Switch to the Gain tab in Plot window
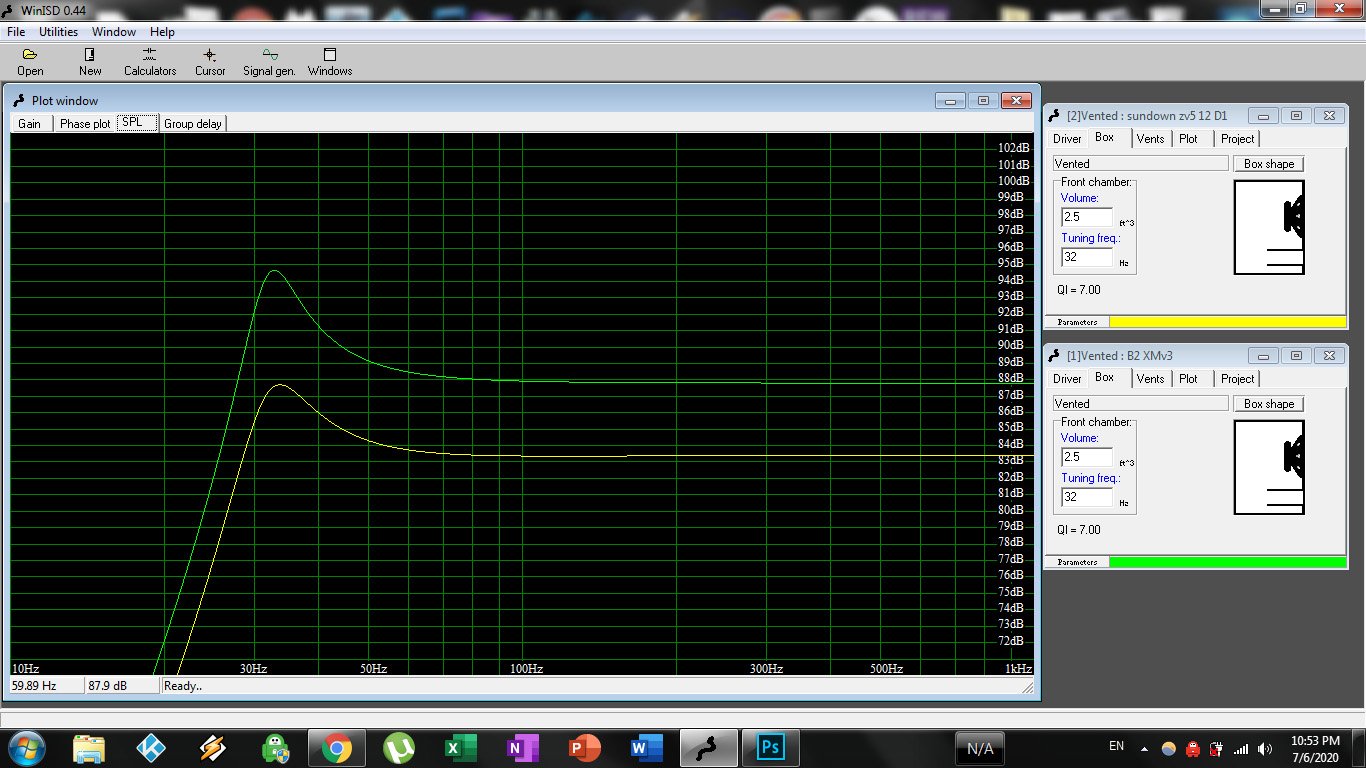This screenshot has height=768, width=1366. click(x=30, y=124)
